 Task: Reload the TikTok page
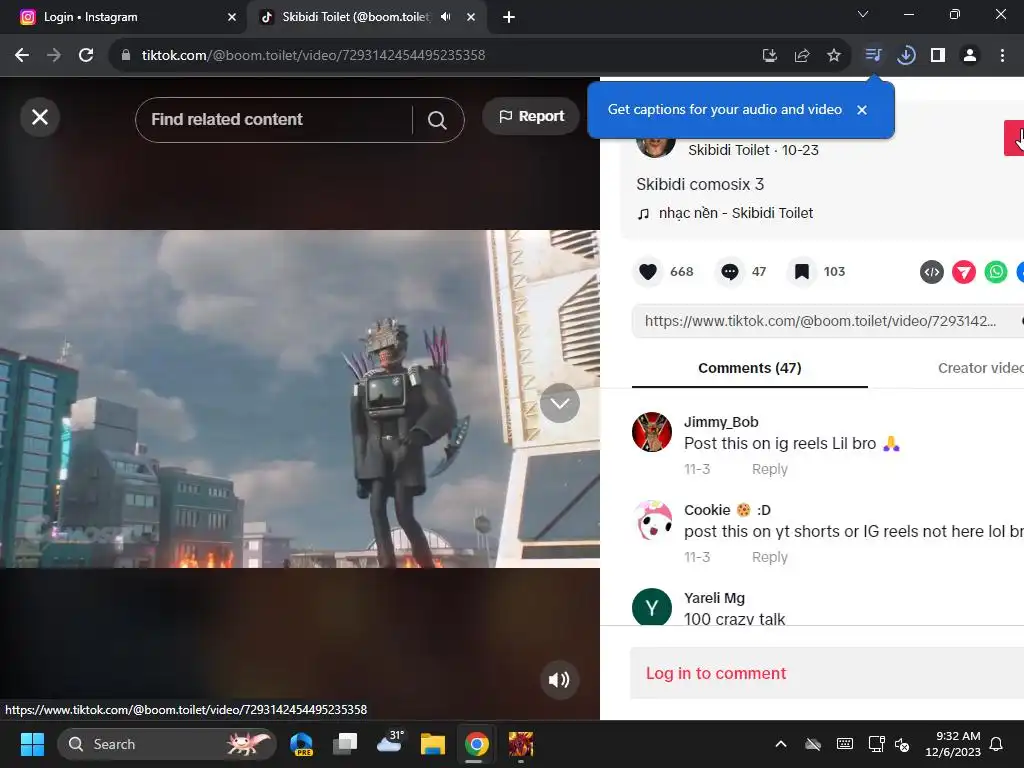click(x=86, y=56)
